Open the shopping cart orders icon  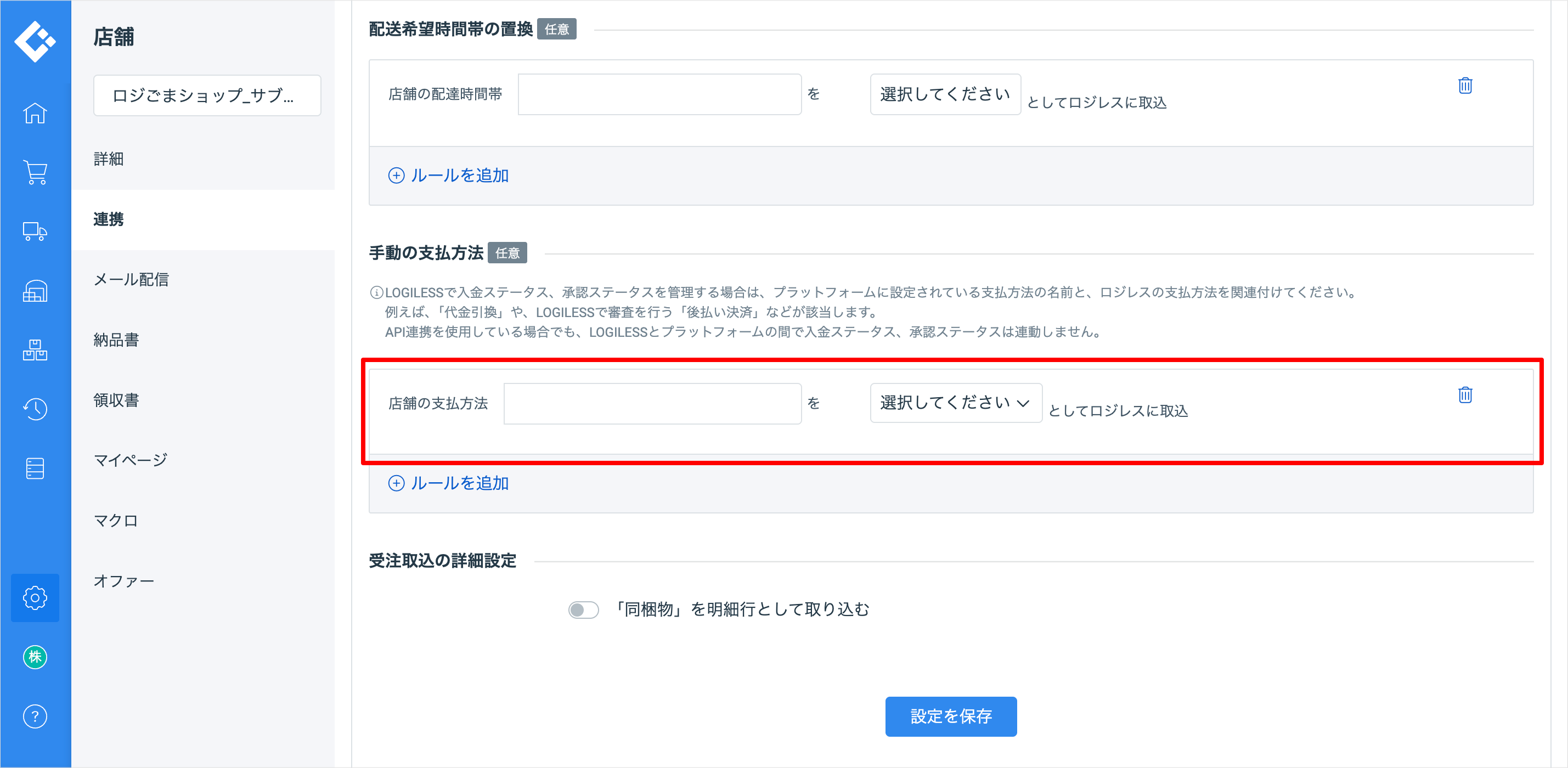[35, 172]
